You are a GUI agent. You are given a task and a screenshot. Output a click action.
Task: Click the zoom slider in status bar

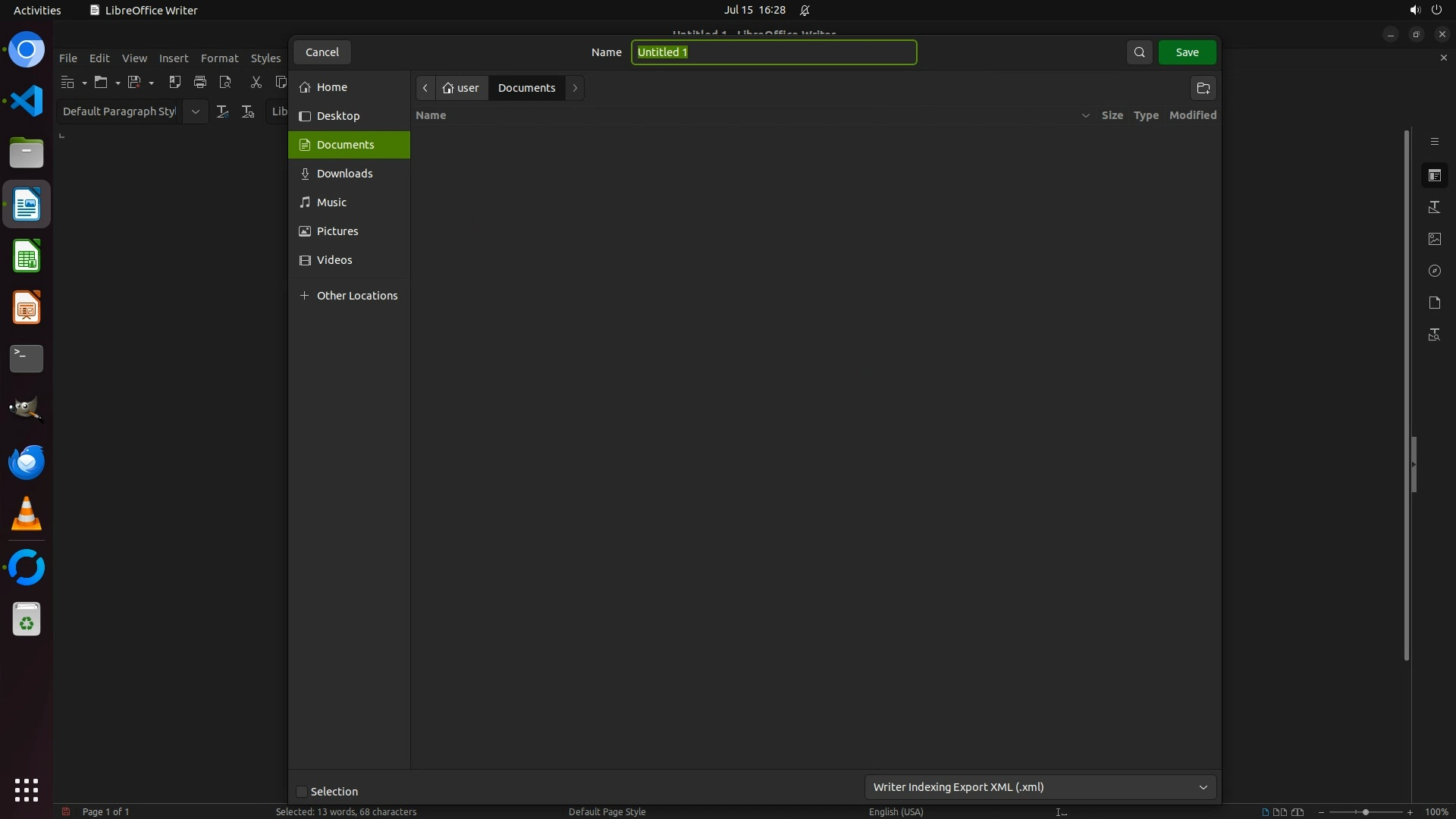pyautogui.click(x=1365, y=812)
